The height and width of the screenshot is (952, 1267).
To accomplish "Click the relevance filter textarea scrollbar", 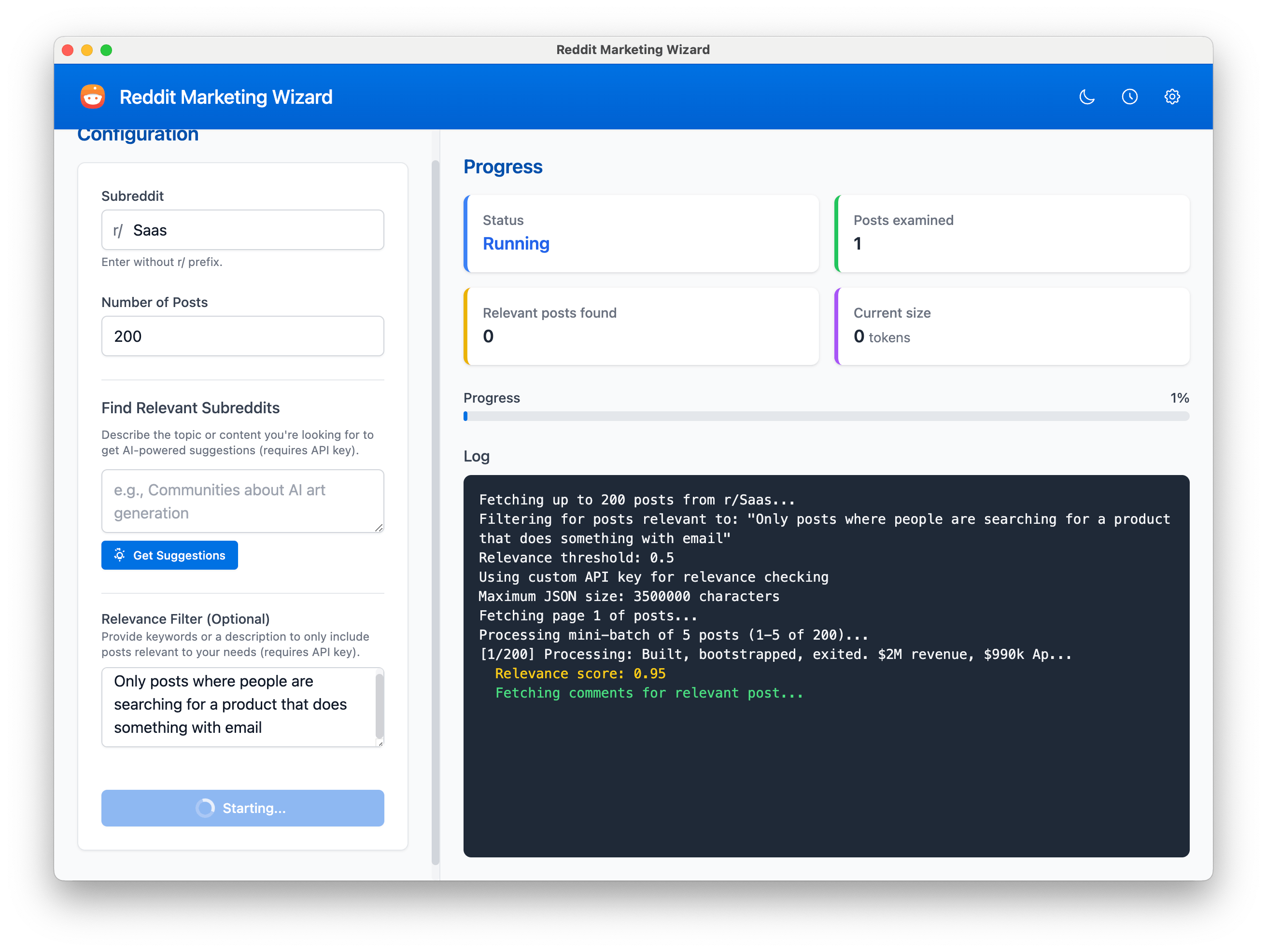I will coord(379,705).
